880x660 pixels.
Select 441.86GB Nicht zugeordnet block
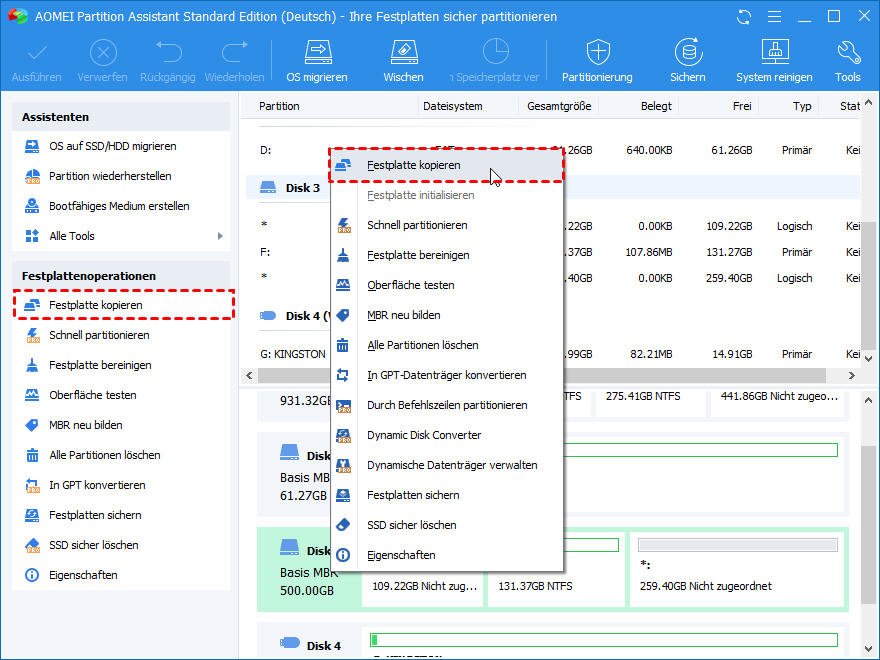(779, 404)
